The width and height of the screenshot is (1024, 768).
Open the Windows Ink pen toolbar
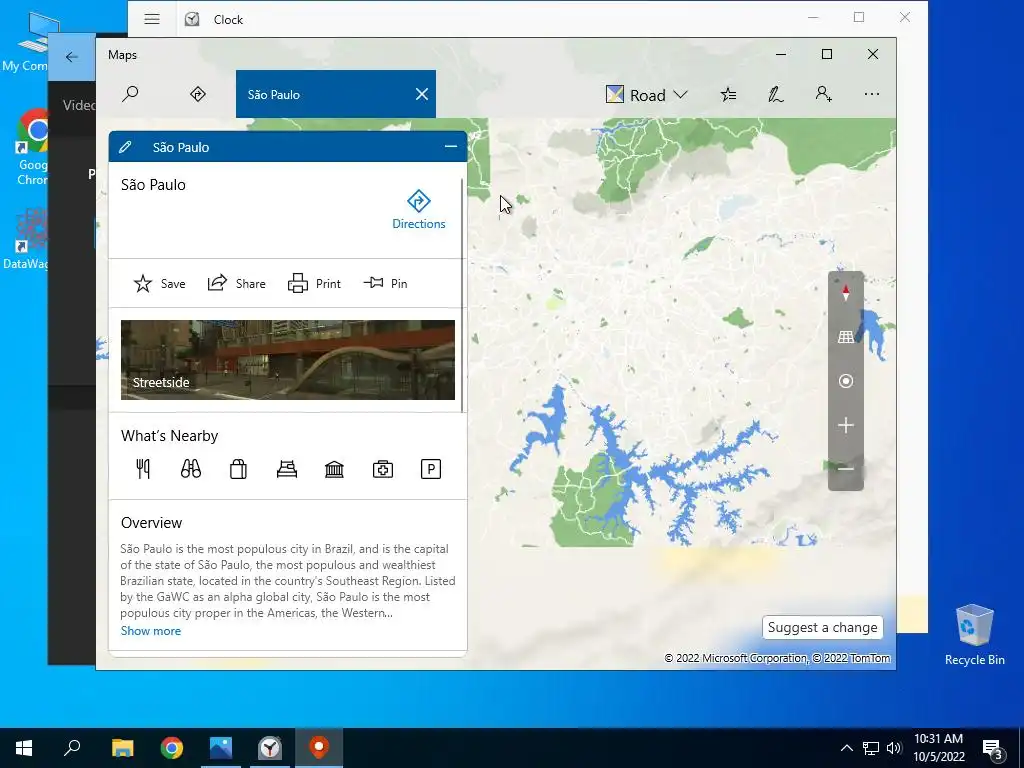[775, 95]
